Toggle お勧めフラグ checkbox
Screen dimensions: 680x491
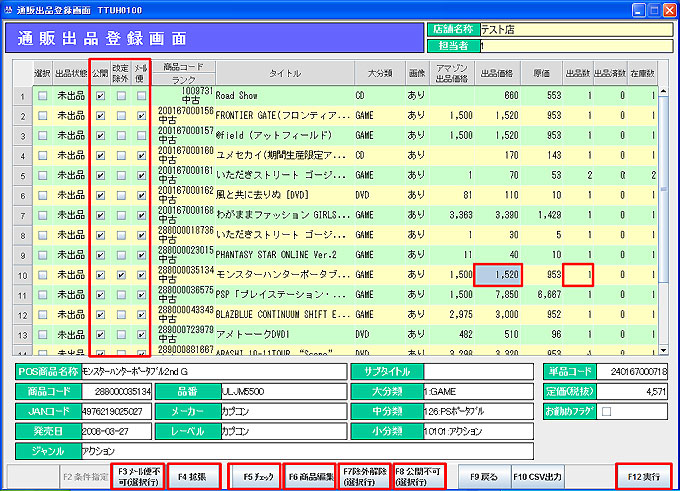pos(606,410)
